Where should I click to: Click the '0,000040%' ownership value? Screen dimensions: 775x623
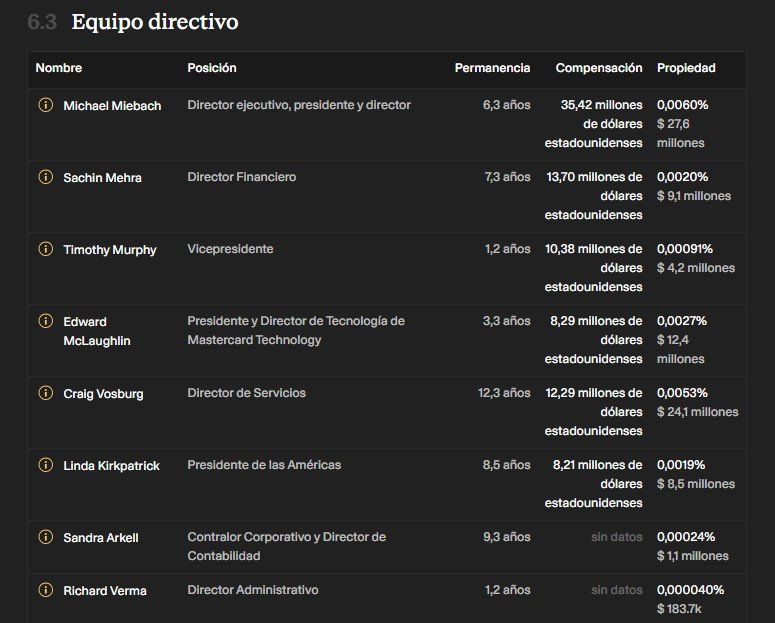coord(690,590)
